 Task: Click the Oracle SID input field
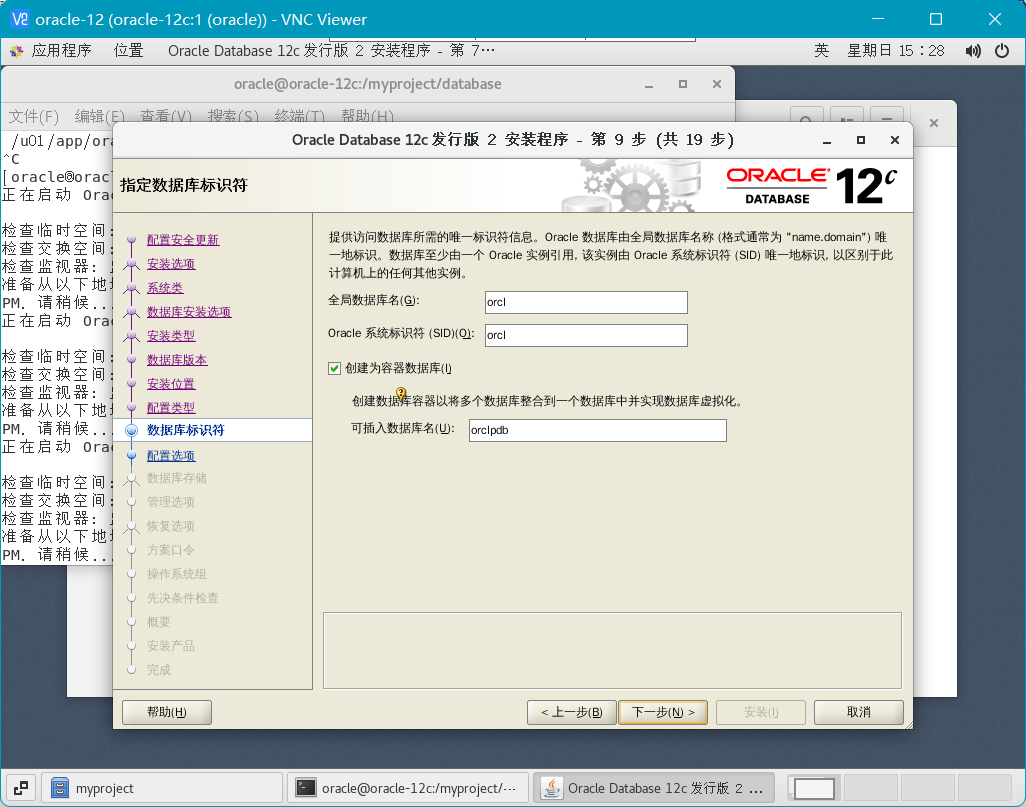coord(586,335)
